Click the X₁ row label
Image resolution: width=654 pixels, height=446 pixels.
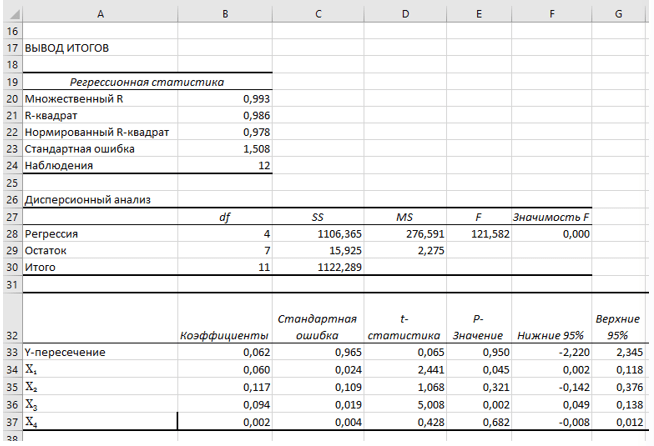100,370
